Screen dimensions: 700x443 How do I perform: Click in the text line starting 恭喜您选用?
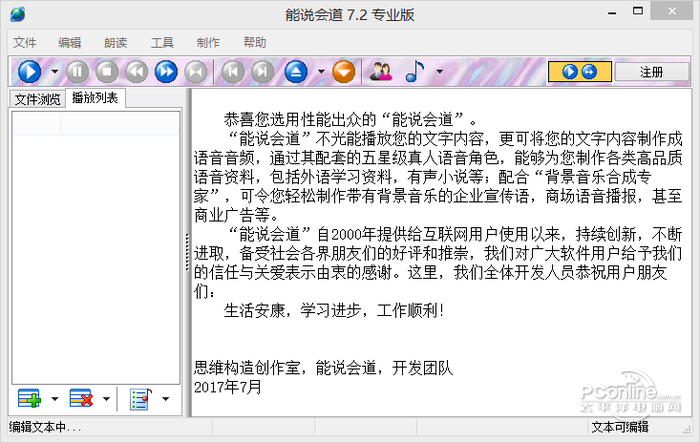click(351, 120)
